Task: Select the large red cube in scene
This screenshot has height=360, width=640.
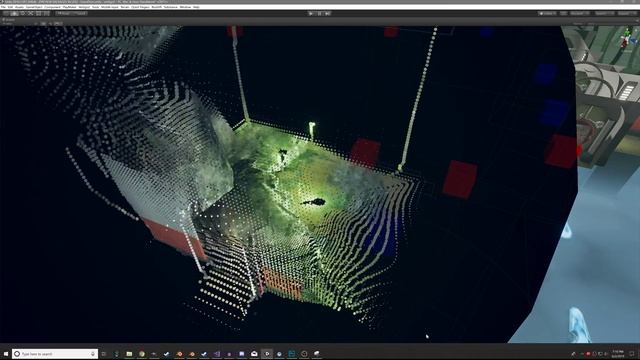Action: point(460,179)
